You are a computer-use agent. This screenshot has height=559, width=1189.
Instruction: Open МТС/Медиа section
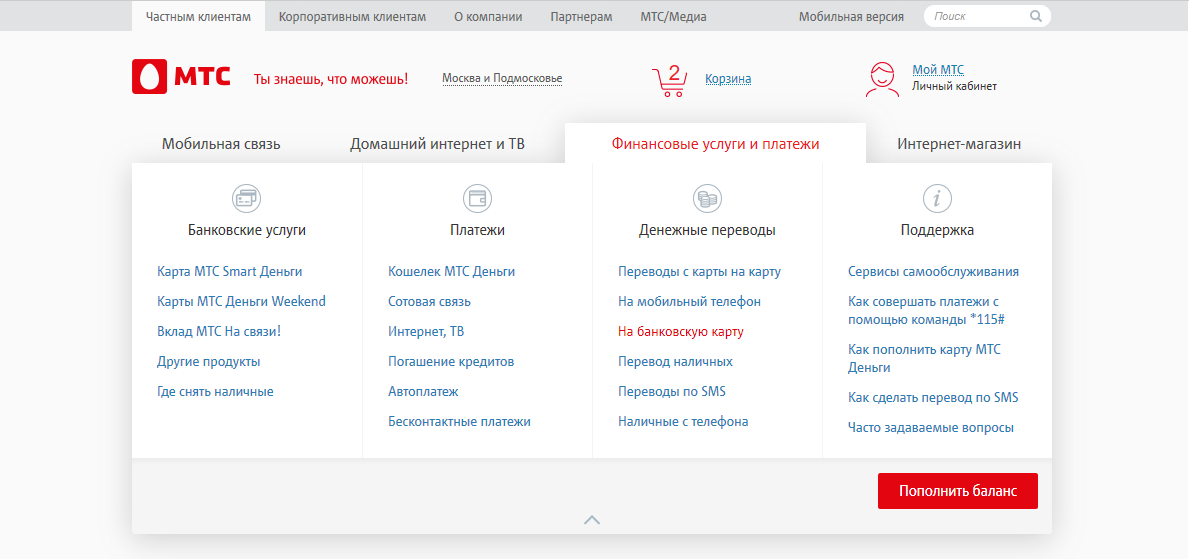(673, 17)
